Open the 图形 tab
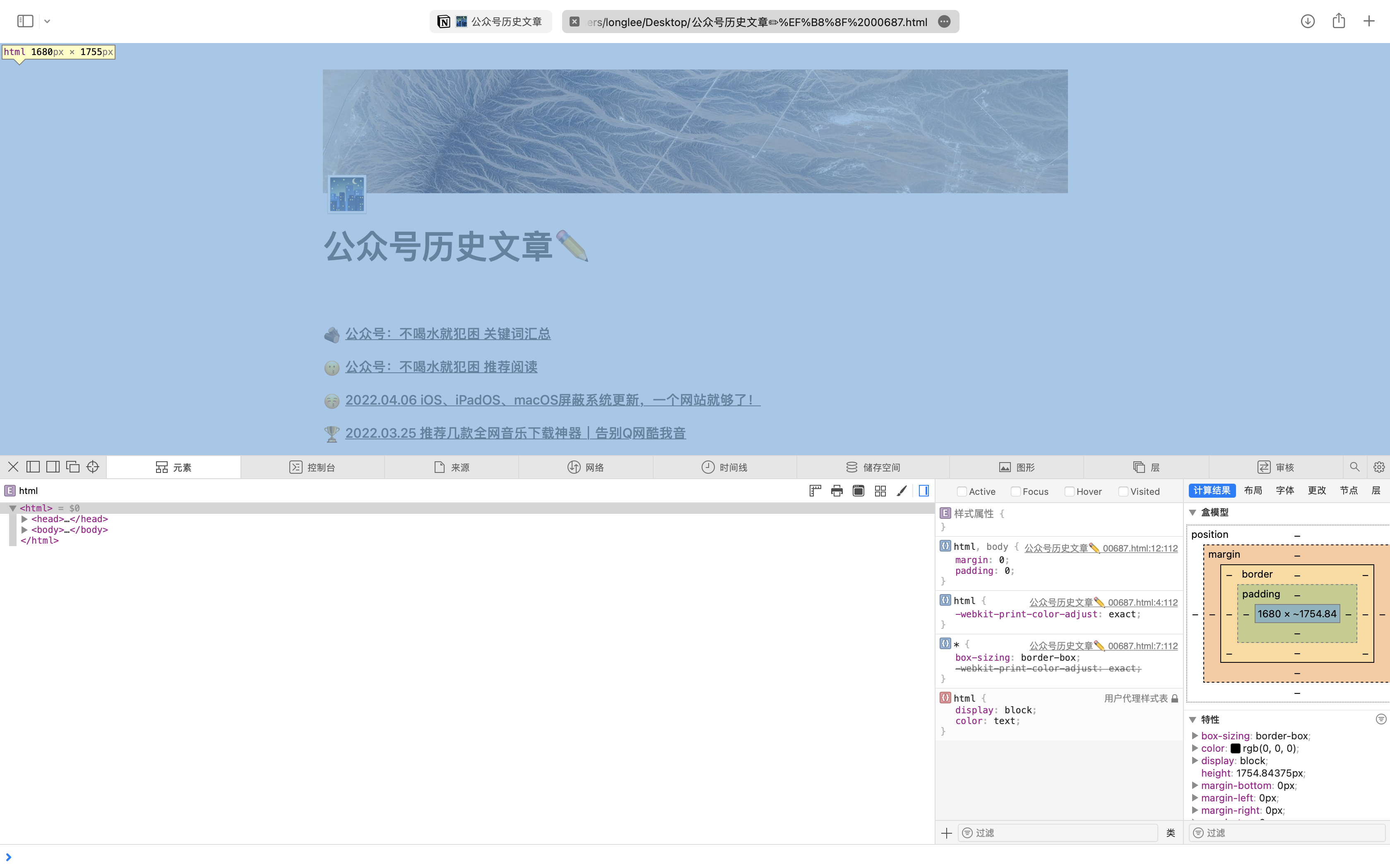Image resolution: width=1390 pixels, height=868 pixels. (1017, 467)
